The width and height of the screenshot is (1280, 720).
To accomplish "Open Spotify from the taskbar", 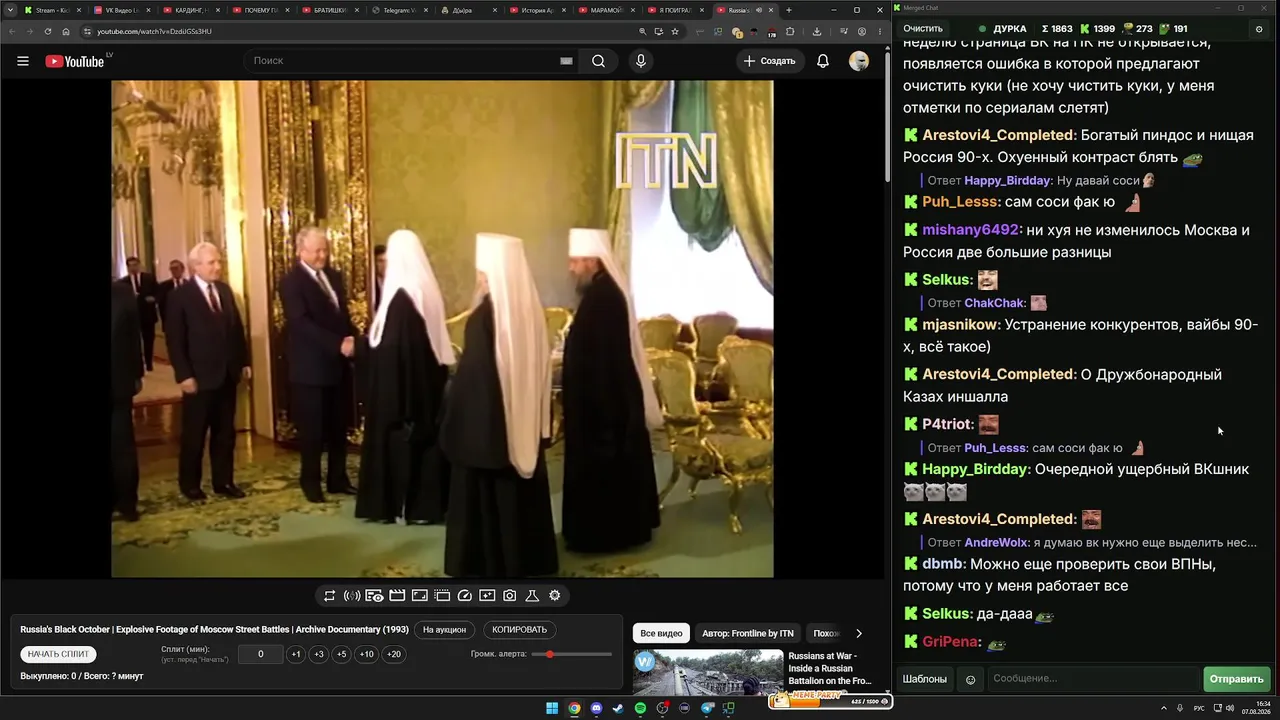I will [641, 708].
